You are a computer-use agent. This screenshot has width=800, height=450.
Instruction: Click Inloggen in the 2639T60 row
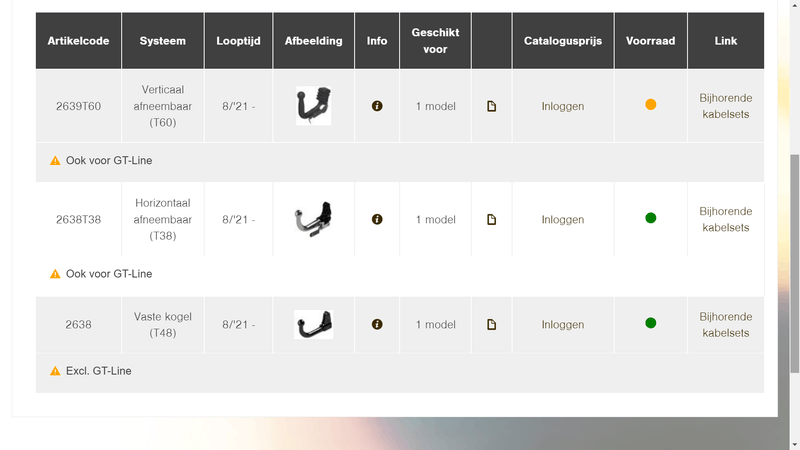coord(563,106)
